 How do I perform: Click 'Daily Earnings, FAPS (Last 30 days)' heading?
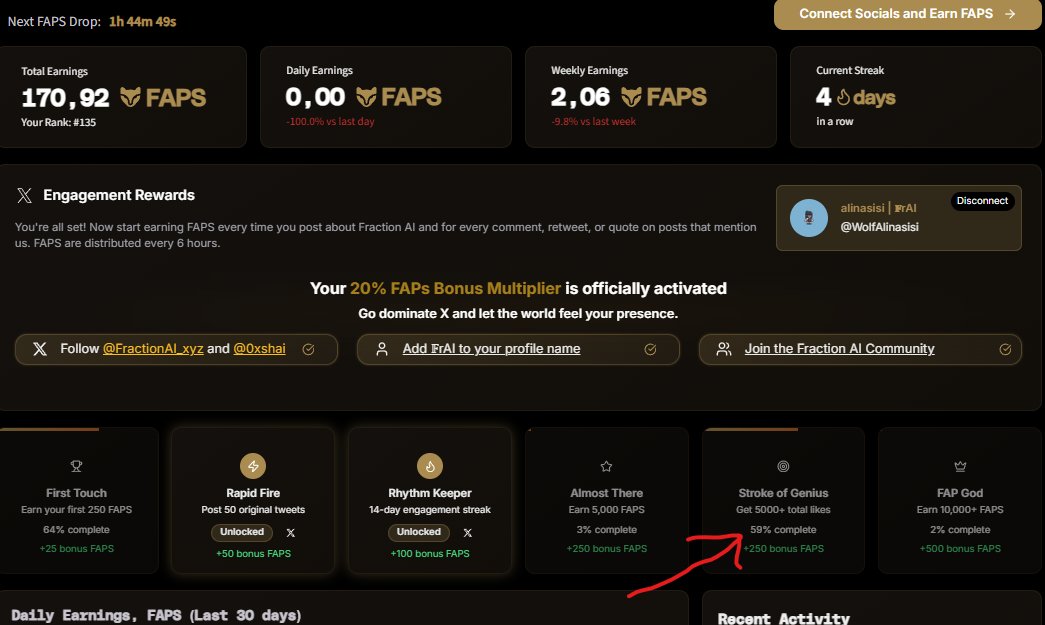coord(156,616)
